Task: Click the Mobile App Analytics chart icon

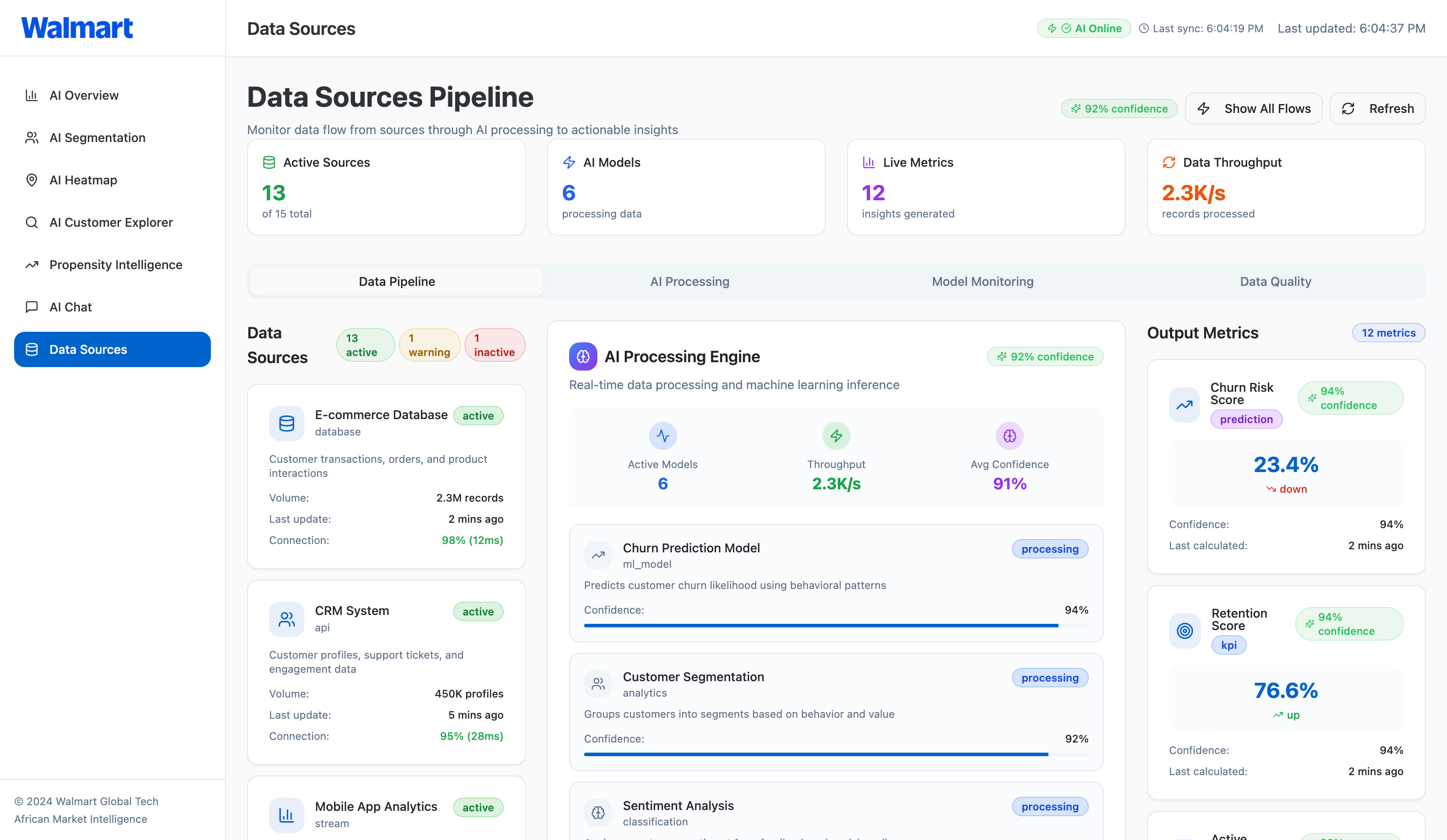Action: pyautogui.click(x=286, y=815)
